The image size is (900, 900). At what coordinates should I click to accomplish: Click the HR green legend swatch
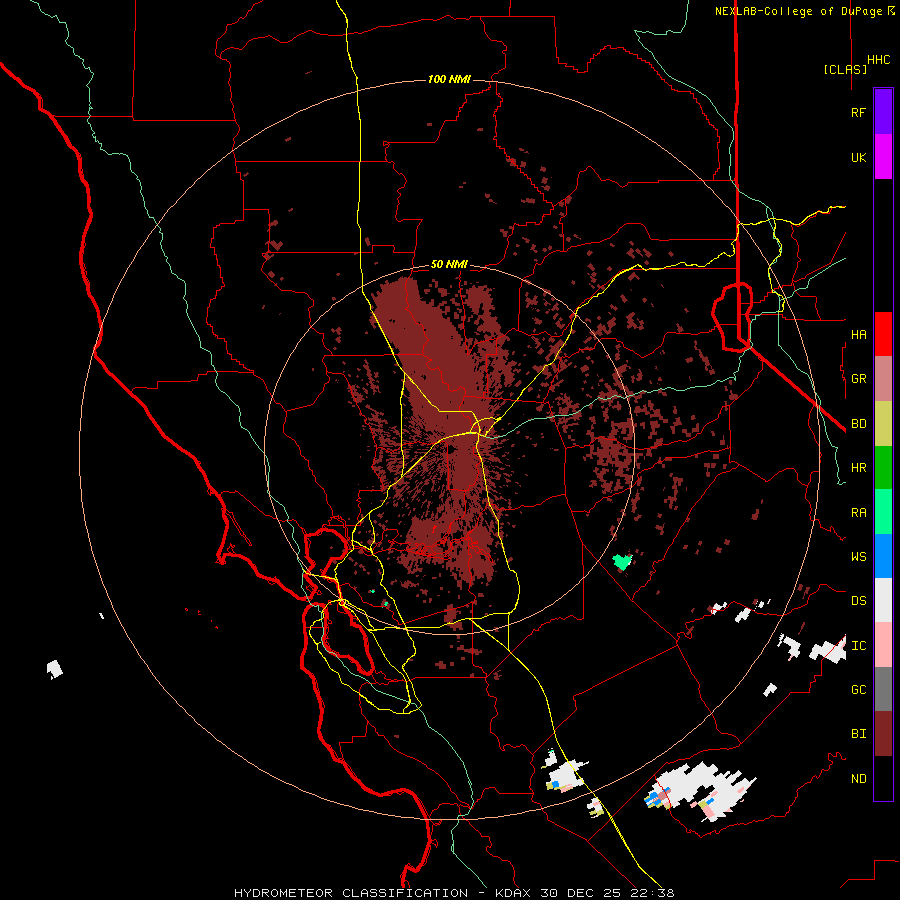point(883,468)
